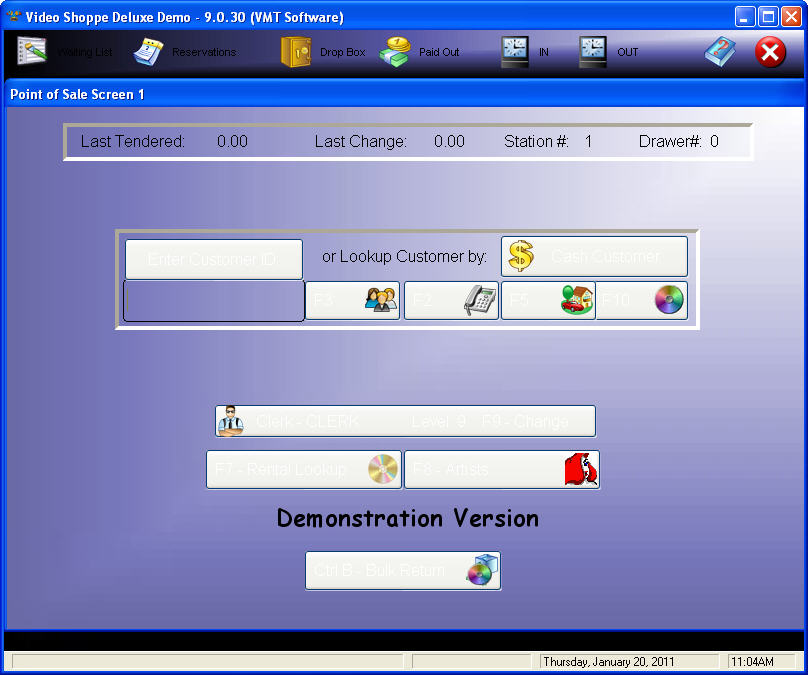The height and width of the screenshot is (675, 808).
Task: Click the Drop Box safe icon
Action: tap(297, 51)
